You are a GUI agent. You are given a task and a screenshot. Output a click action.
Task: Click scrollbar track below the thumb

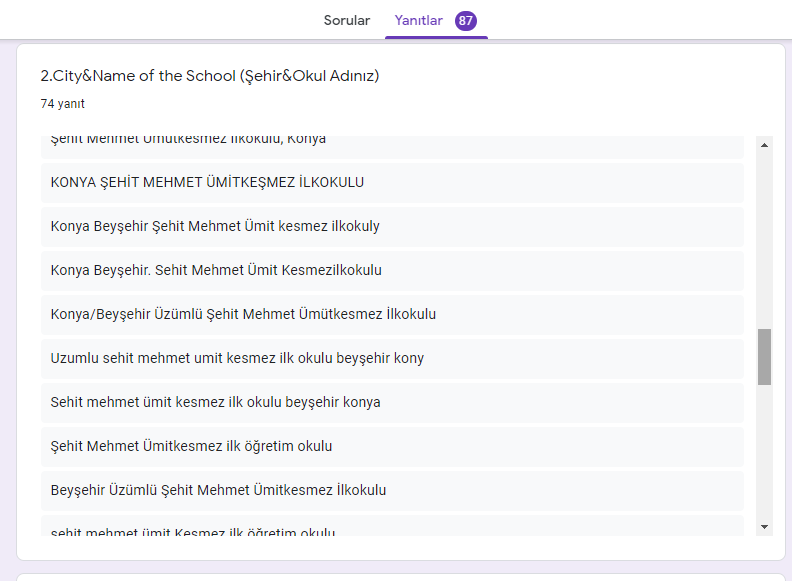pyautogui.click(x=765, y=450)
